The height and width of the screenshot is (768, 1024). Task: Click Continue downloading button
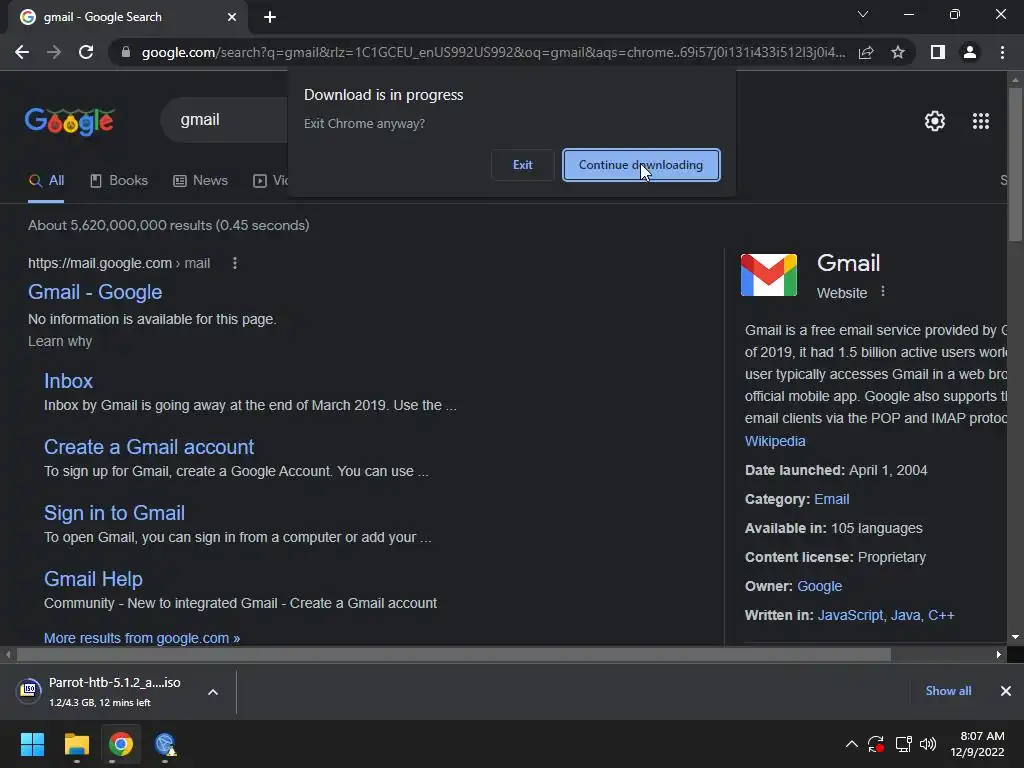pos(641,165)
